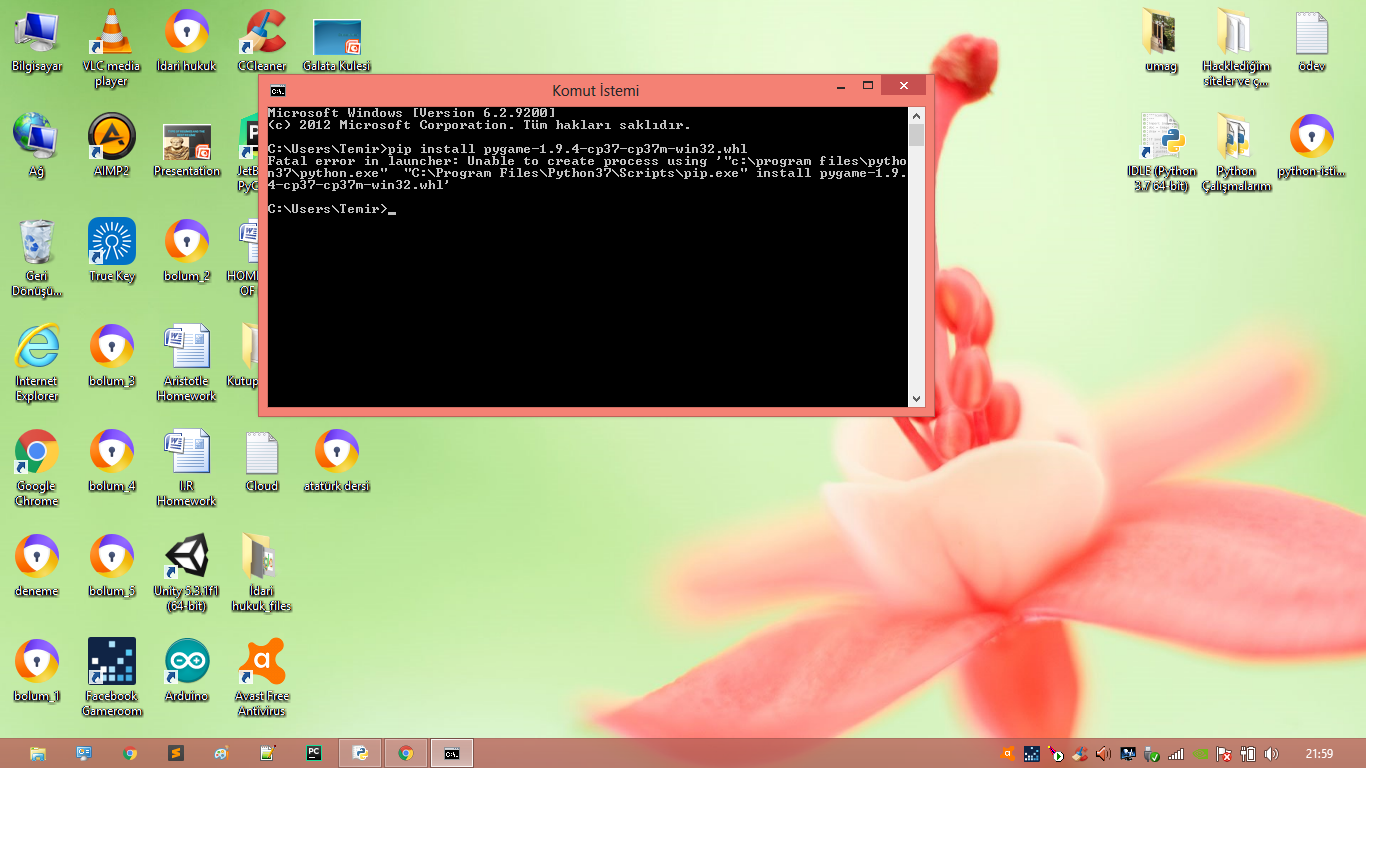Open the Komut İstemi window system menu icon
This screenshot has width=1388, height=846.
277,90
